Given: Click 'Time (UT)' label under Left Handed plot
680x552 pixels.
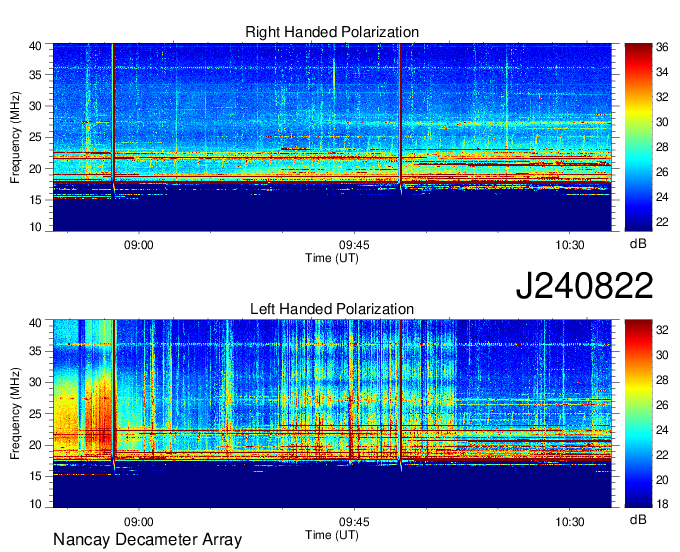Looking at the screenshot, I should click(x=332, y=535).
